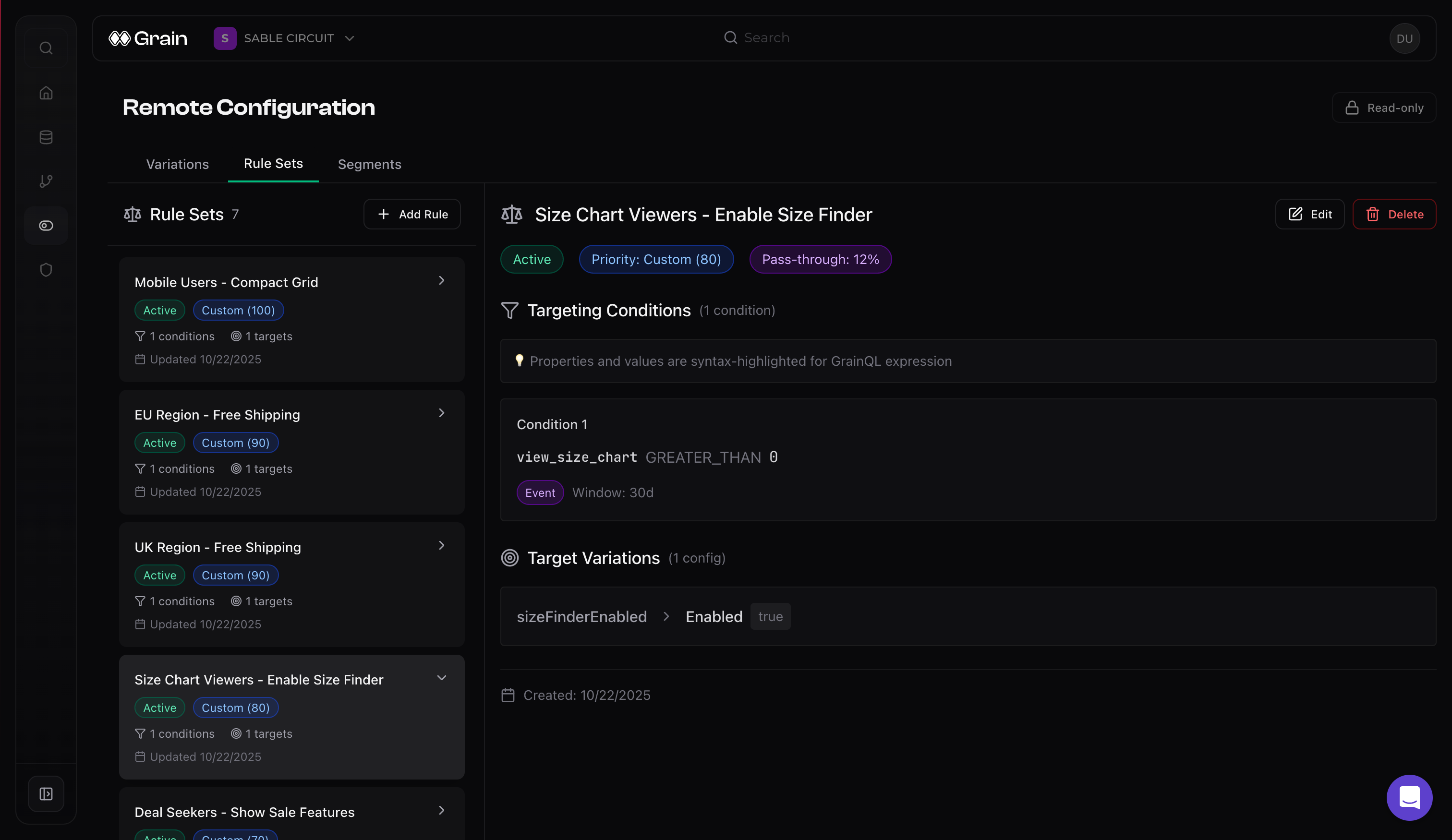Open the chat support bubble
This screenshot has height=840, width=1452.
1409,797
